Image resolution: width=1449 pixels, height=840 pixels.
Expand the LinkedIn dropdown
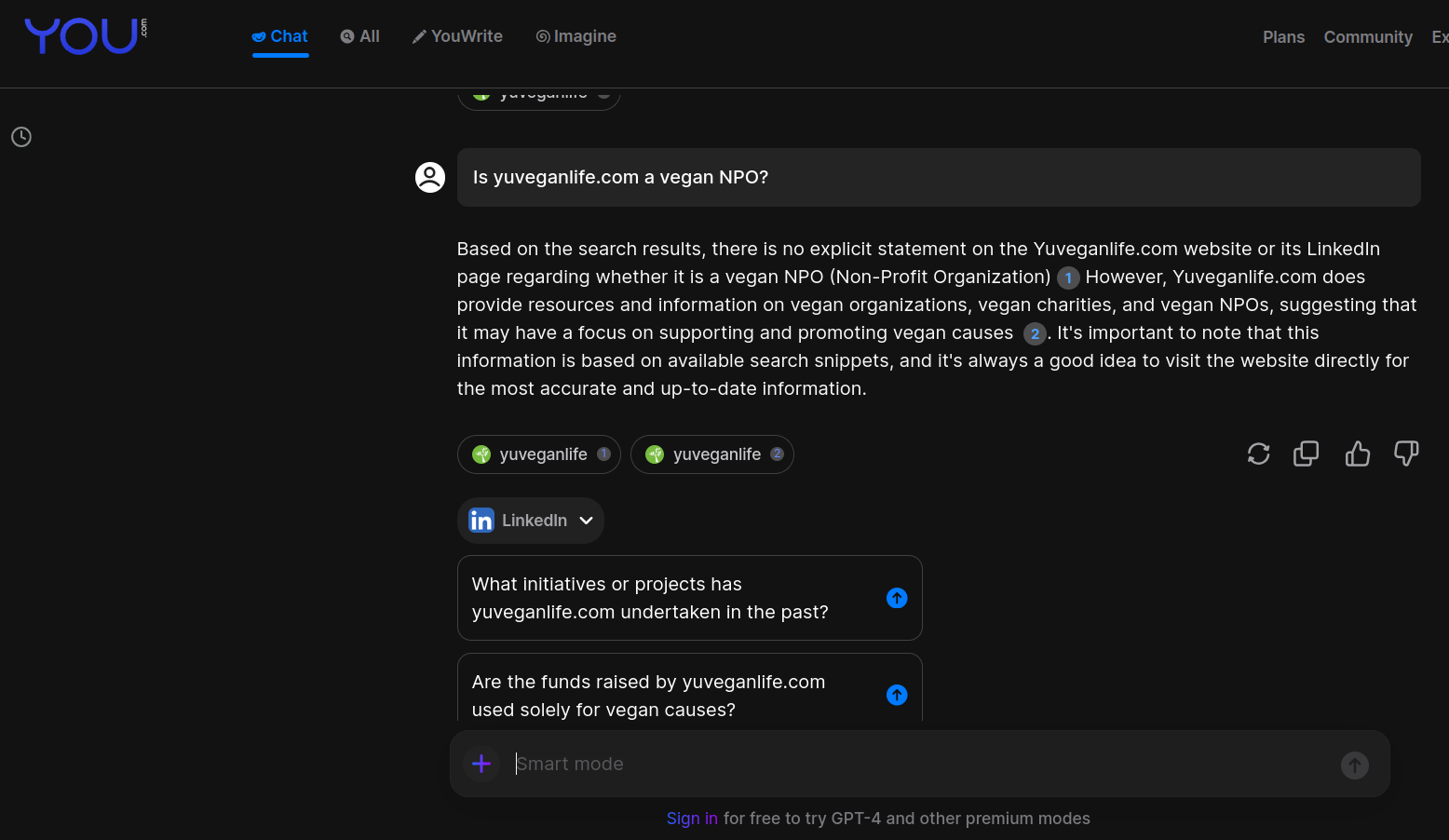531,521
